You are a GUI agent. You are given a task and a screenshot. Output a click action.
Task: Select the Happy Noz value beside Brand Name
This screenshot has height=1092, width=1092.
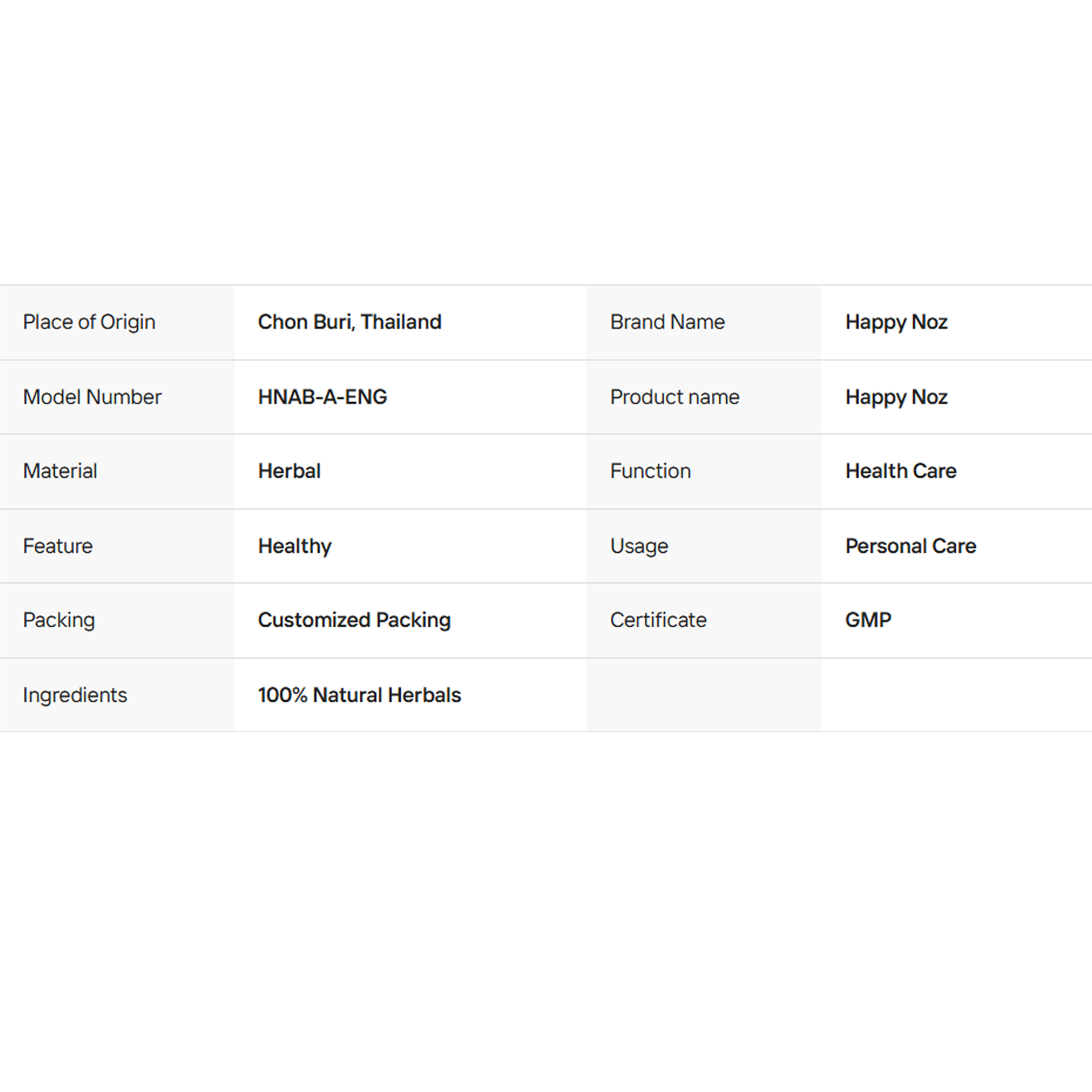click(x=896, y=322)
